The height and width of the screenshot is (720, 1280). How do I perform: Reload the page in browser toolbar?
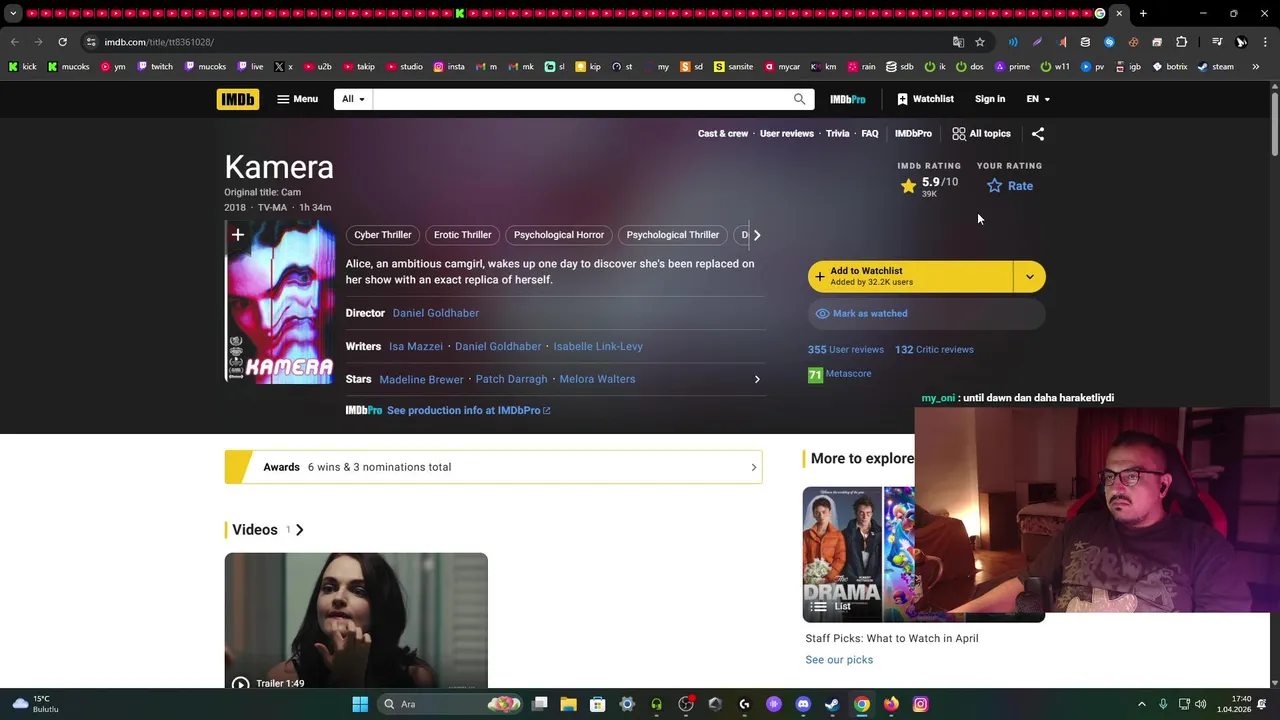click(x=62, y=42)
